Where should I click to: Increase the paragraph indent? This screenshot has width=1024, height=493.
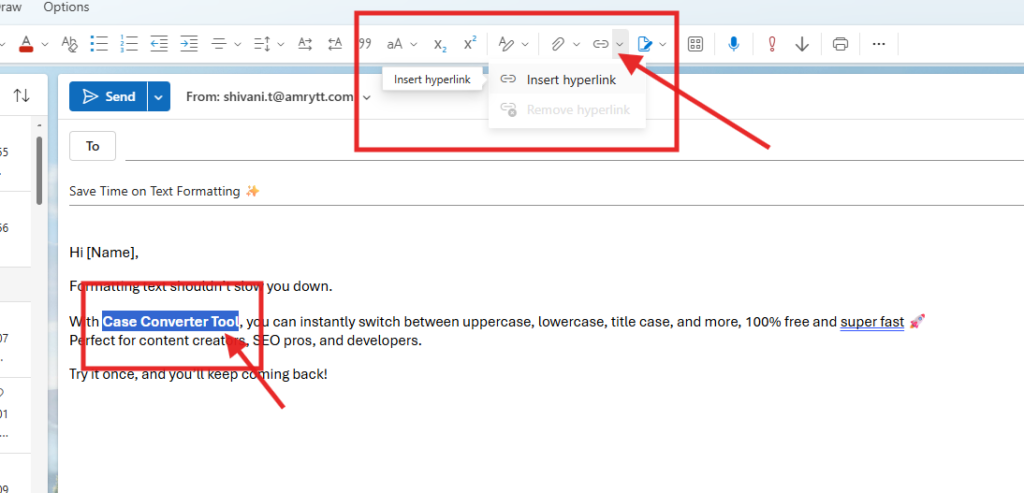pyautogui.click(x=189, y=44)
